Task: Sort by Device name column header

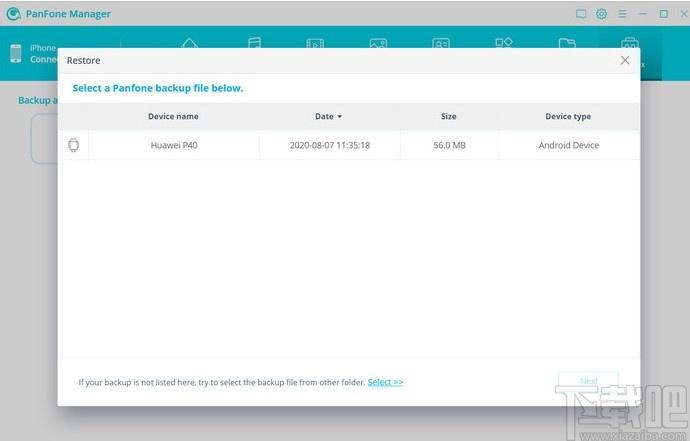Action: click(x=173, y=116)
